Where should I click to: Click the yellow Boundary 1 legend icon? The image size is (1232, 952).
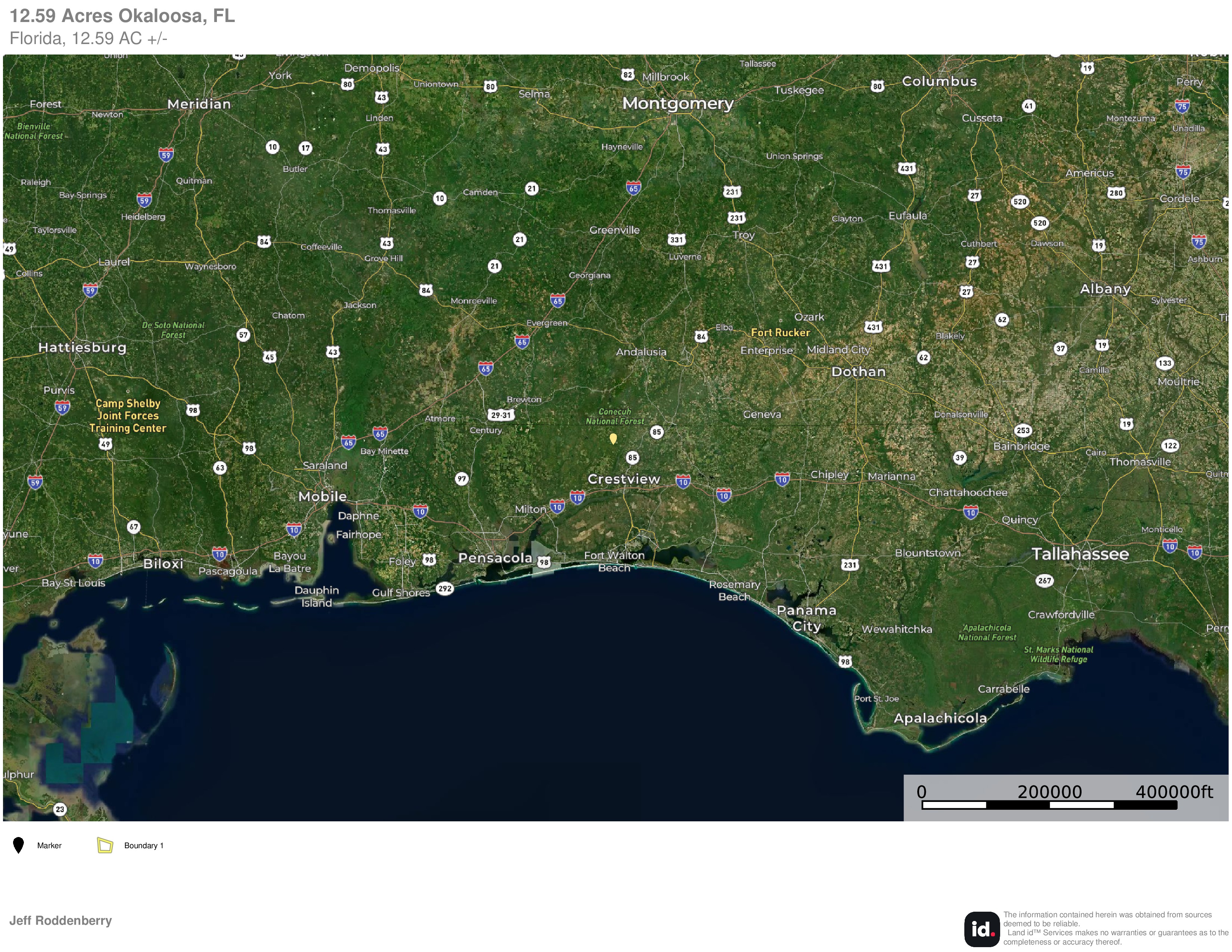(105, 845)
